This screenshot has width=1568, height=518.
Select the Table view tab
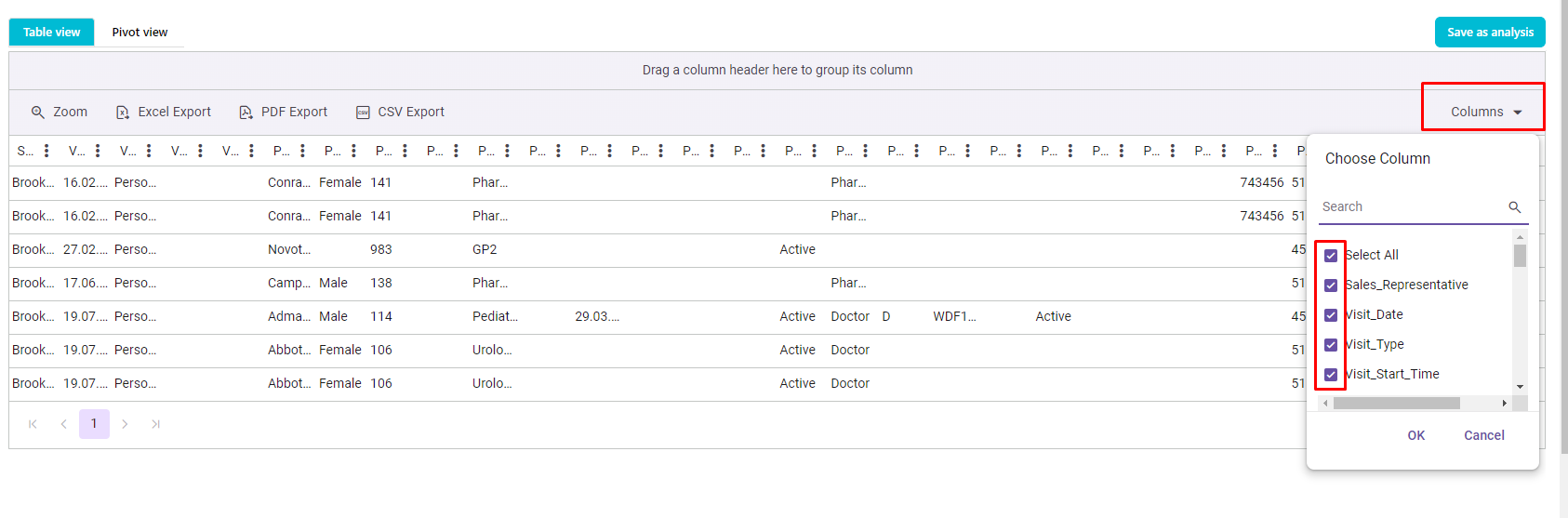pos(52,33)
